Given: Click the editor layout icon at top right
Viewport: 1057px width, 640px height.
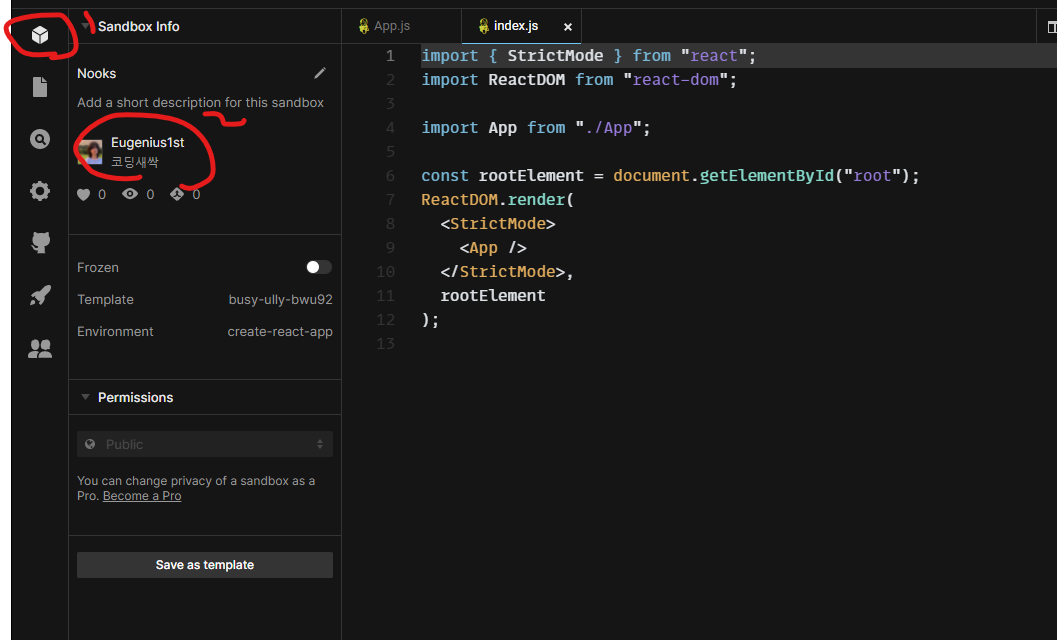Looking at the screenshot, I should click(x=1052, y=27).
